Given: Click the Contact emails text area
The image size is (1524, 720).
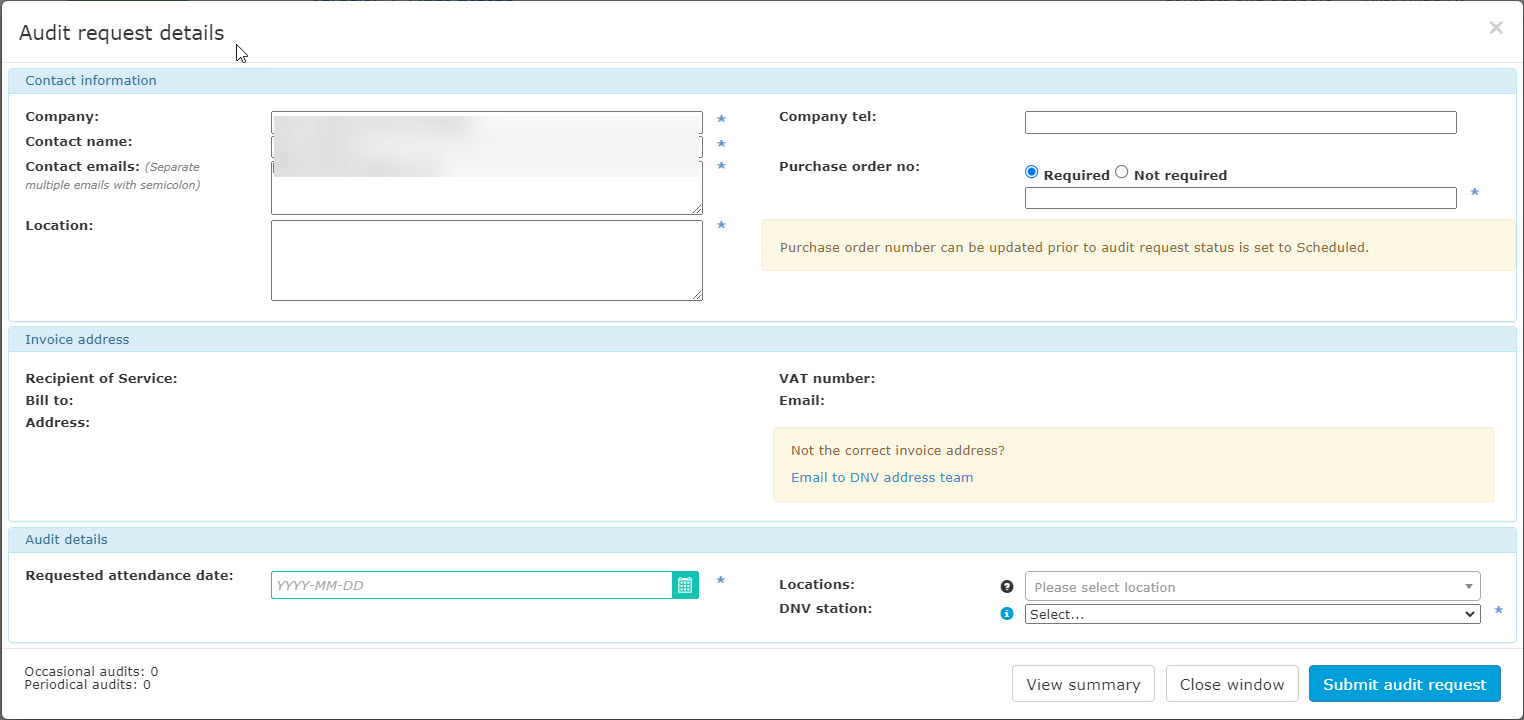Looking at the screenshot, I should click(486, 190).
